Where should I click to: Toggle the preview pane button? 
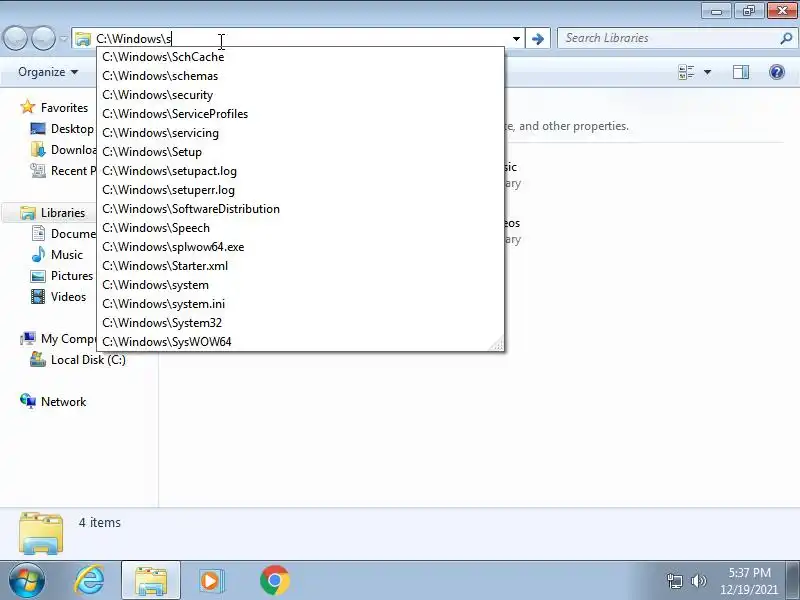point(741,72)
